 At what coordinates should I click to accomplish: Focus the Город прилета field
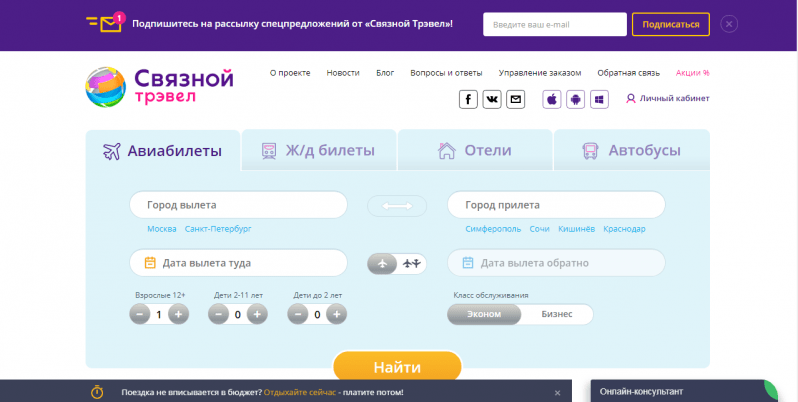(x=556, y=205)
